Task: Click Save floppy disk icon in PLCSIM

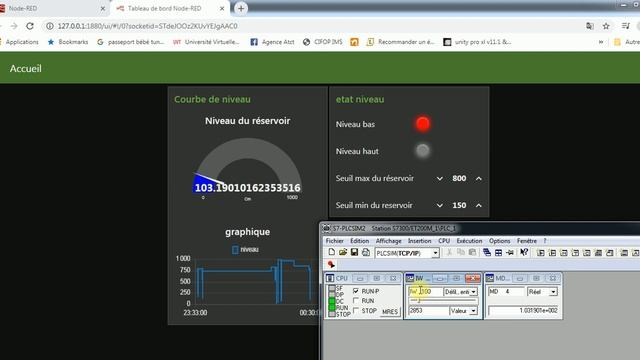Action: click(354, 252)
